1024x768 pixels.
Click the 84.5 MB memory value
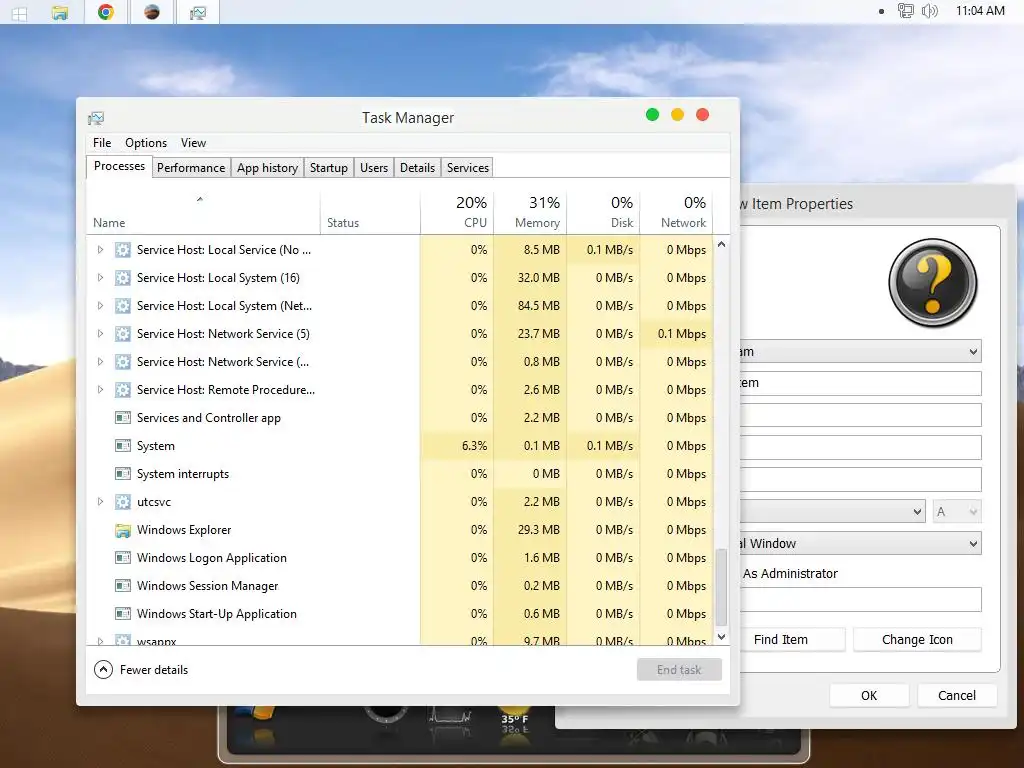539,306
